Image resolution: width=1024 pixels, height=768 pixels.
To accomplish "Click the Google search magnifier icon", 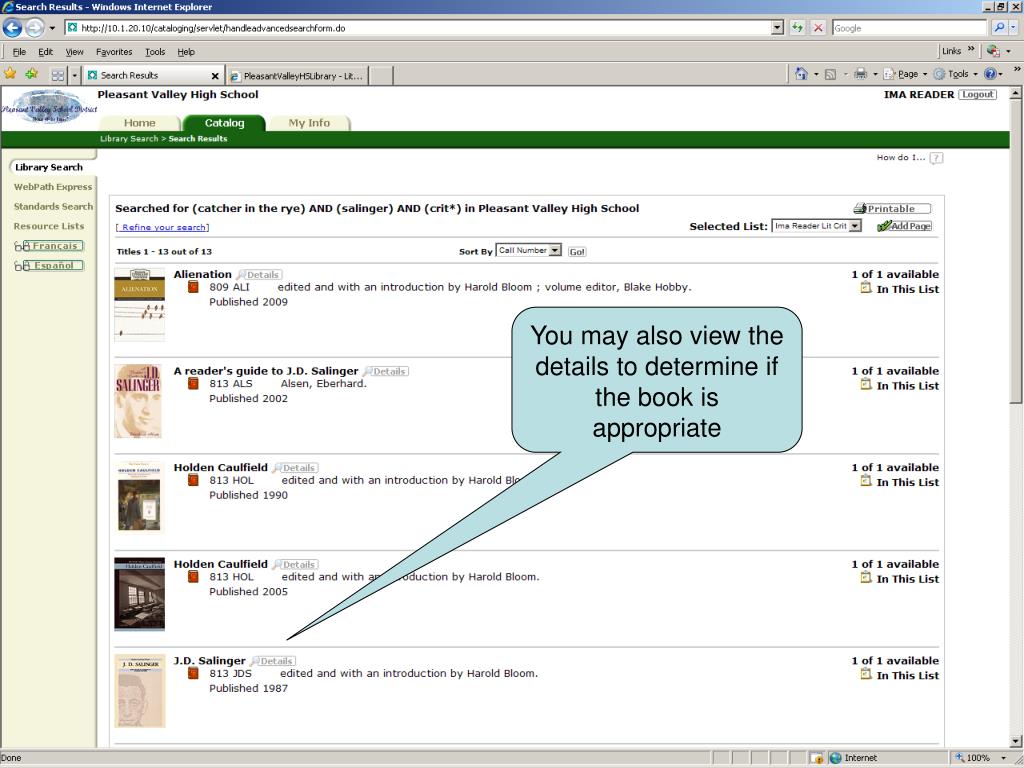I will pos(999,28).
